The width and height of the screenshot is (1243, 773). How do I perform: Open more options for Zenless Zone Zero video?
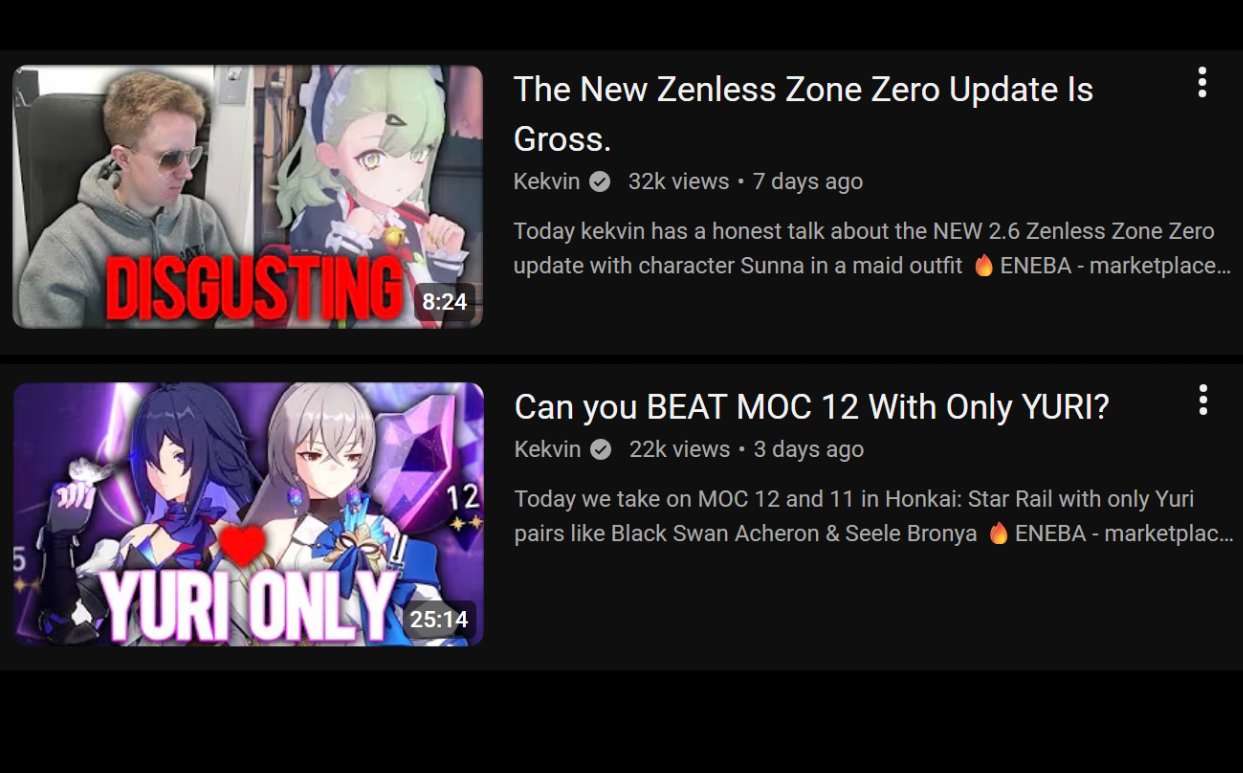1202,83
